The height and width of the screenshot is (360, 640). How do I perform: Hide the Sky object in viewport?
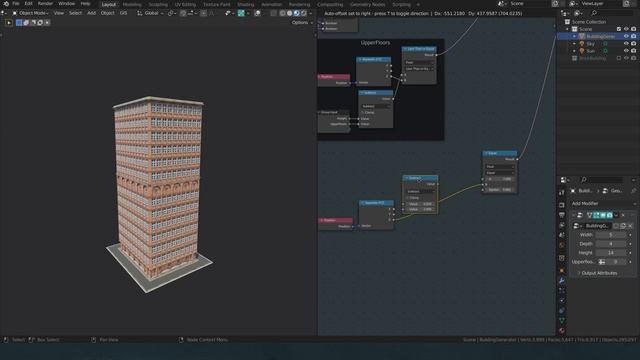tap(626, 44)
